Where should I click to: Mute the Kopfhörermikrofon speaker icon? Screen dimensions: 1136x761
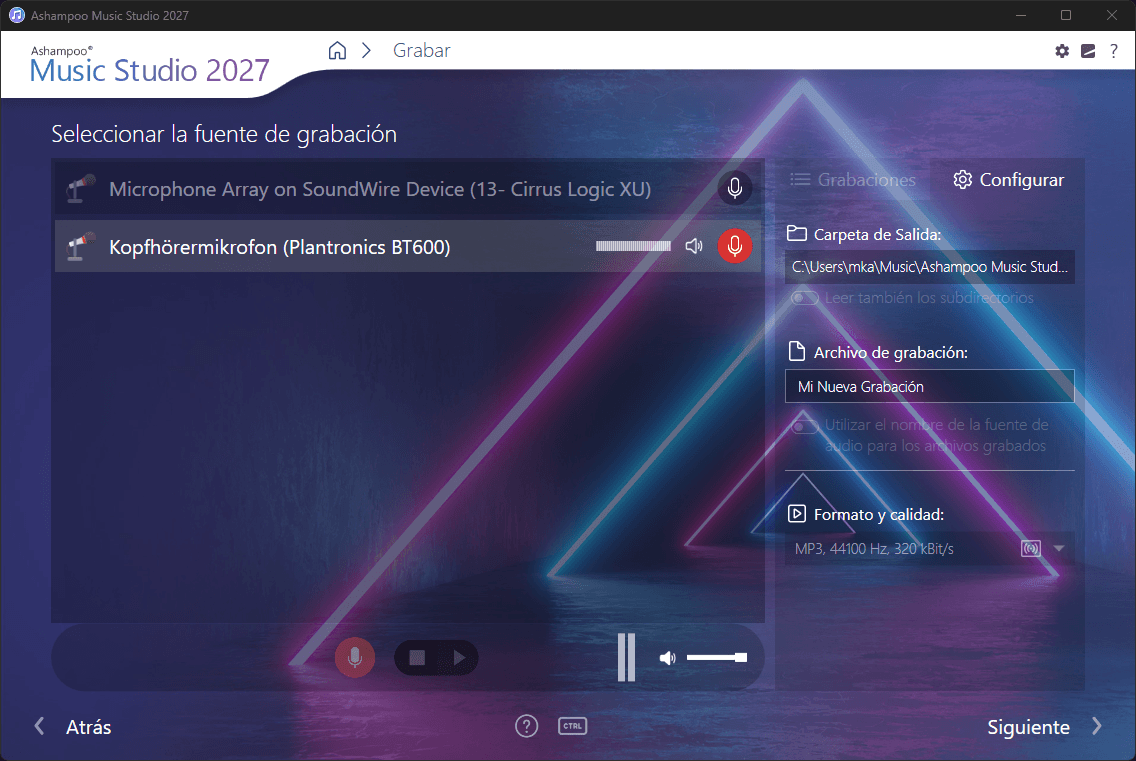click(x=693, y=246)
